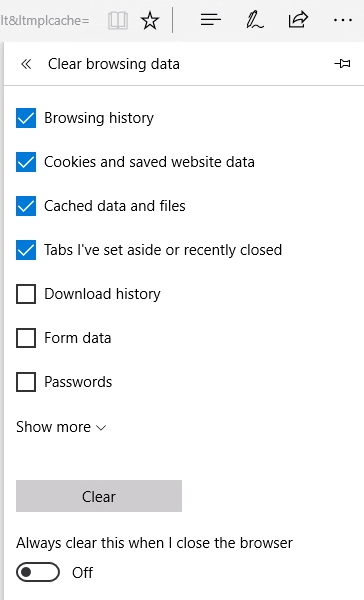Uncheck Browsing history checkbox

click(x=26, y=118)
